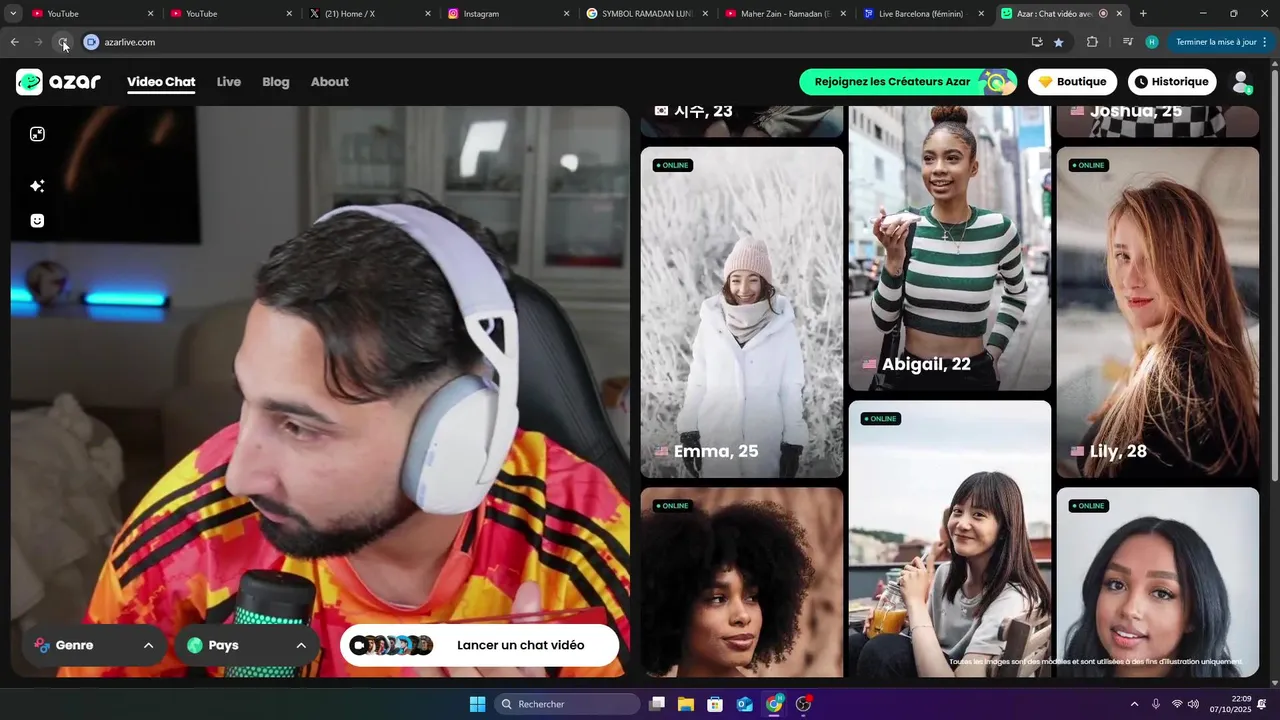Open Emma, 25 profile card
The height and width of the screenshot is (720, 1280).
click(x=742, y=312)
